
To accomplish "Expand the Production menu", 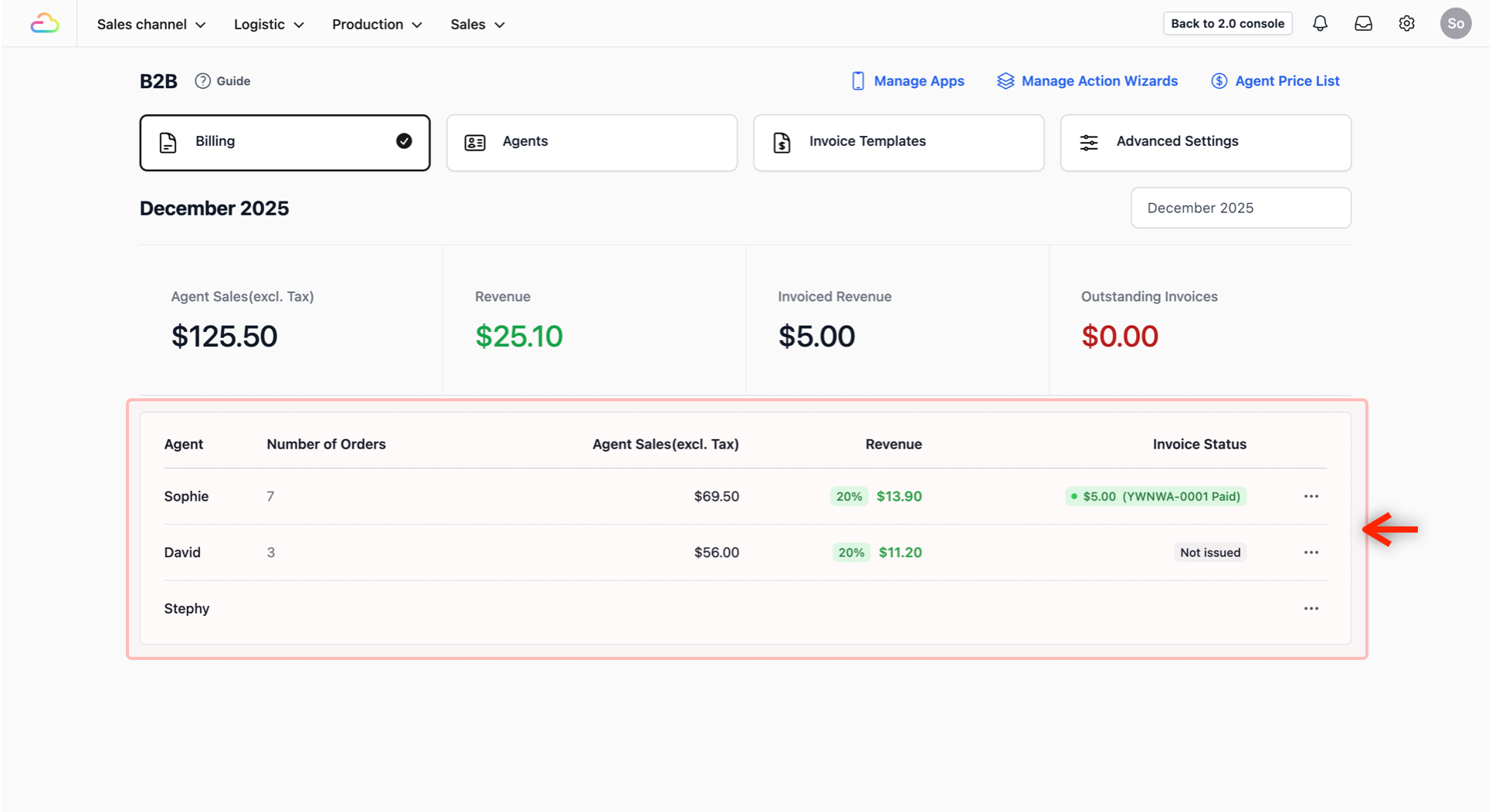I will (x=377, y=25).
